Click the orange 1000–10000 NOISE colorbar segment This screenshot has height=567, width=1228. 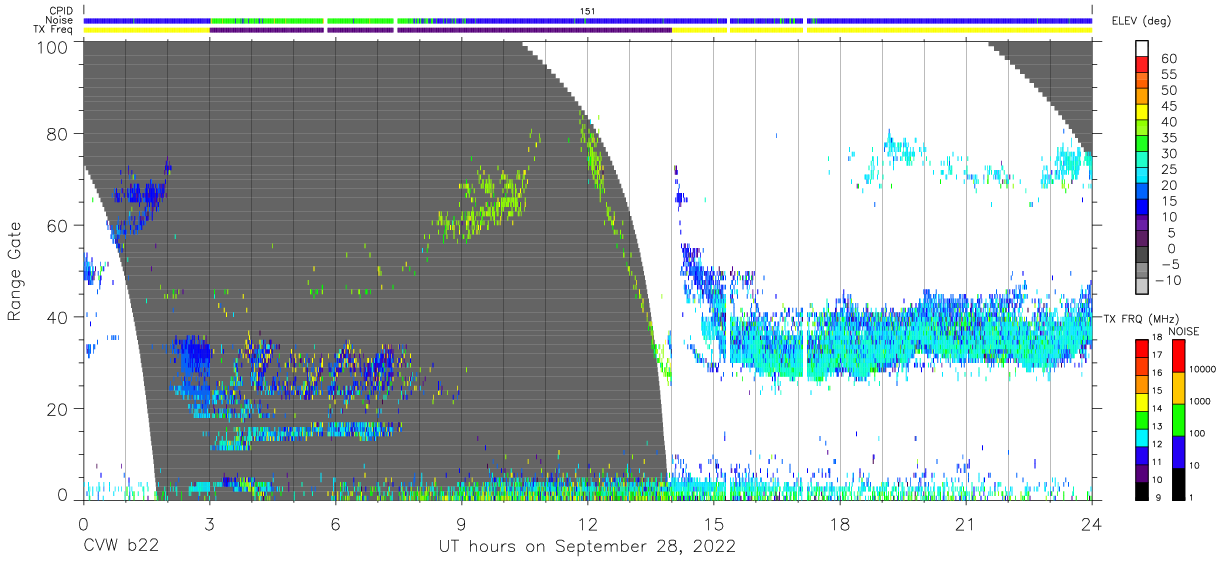(x=1180, y=387)
